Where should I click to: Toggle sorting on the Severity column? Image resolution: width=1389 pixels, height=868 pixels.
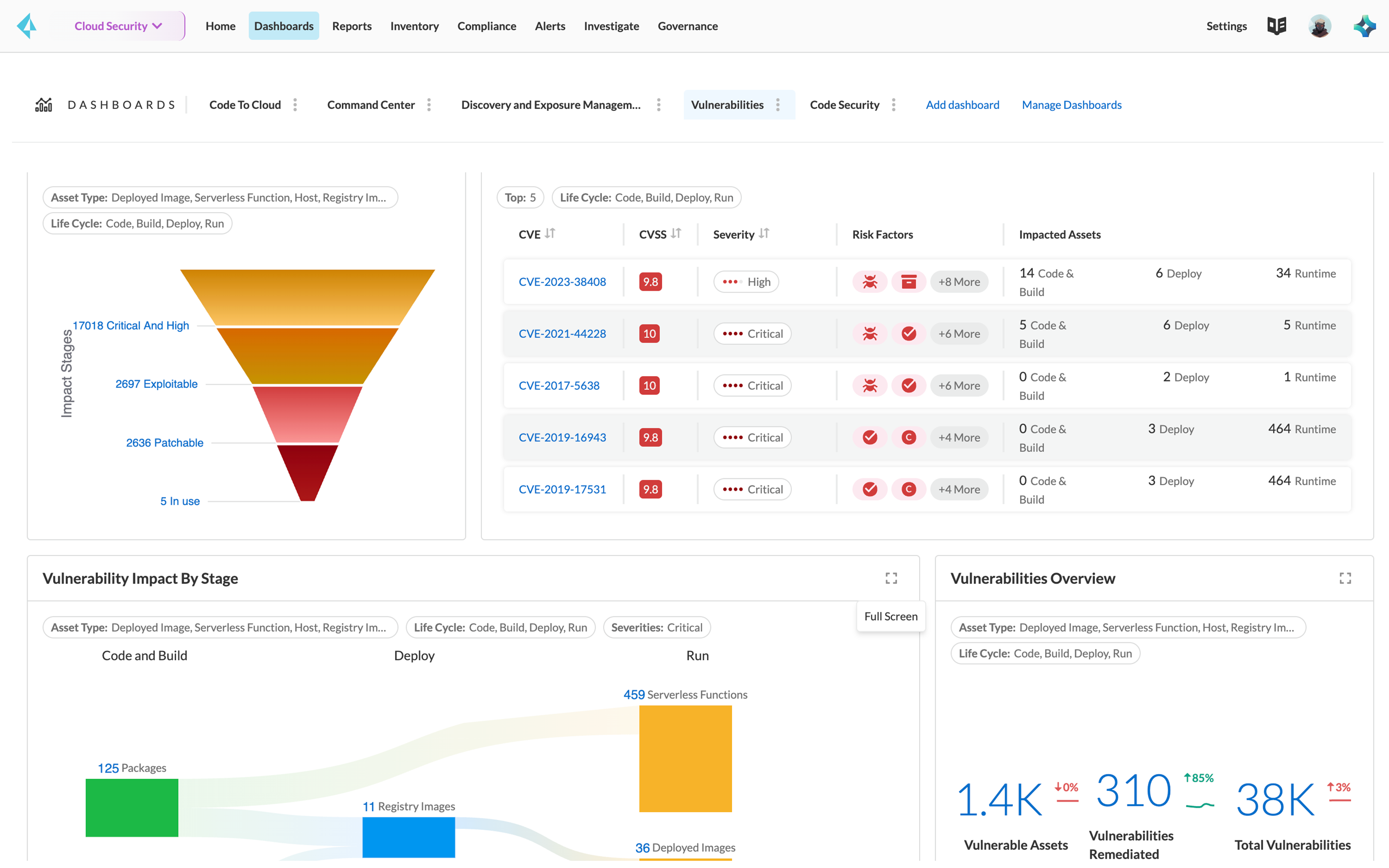click(x=764, y=234)
